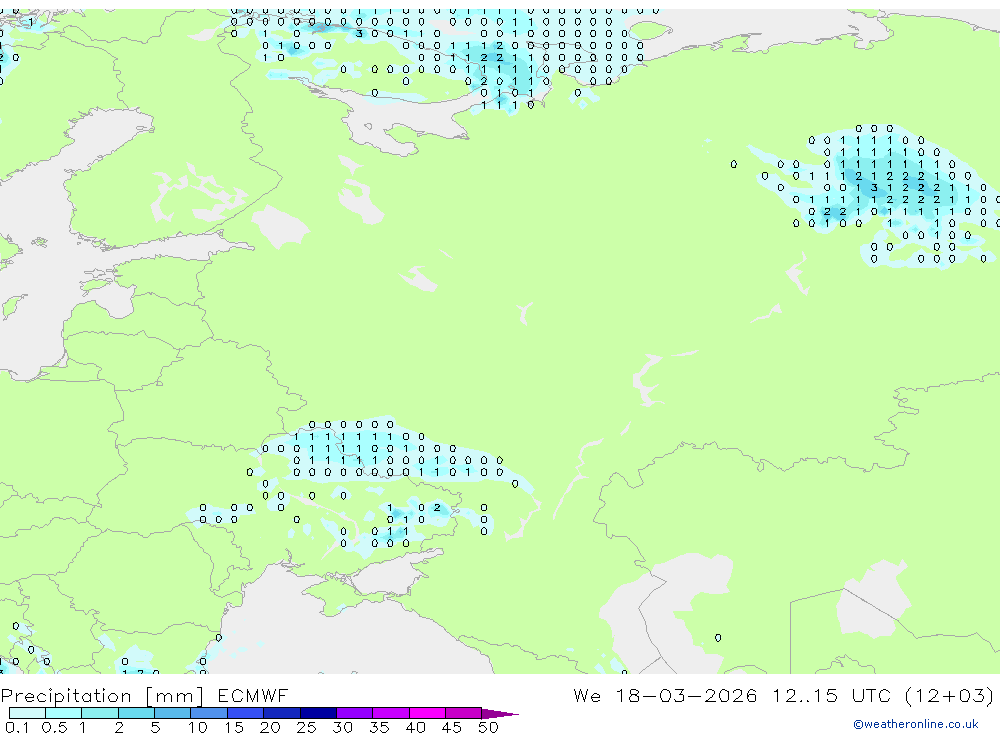Viewport: 1000px width, 733px height.
Task: Click the 'ECMWF' model label
Action: tap(253, 695)
